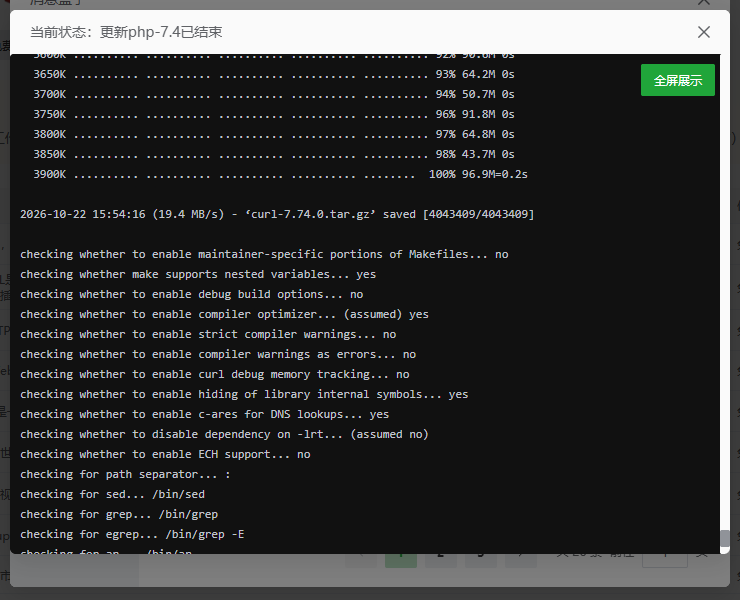Click the 3850K 98% download progress line

click(x=274, y=154)
